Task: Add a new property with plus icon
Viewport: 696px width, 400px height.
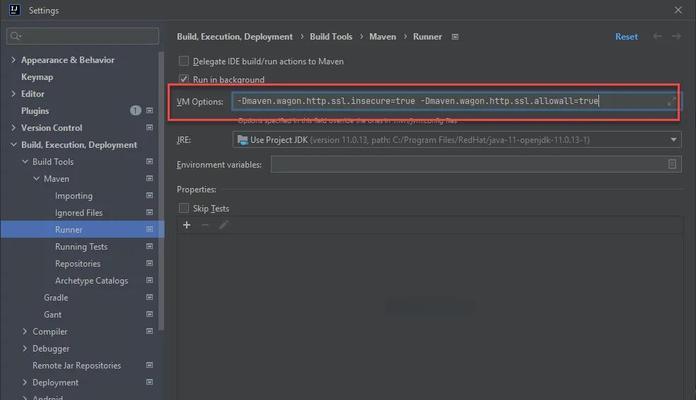Action: point(187,225)
